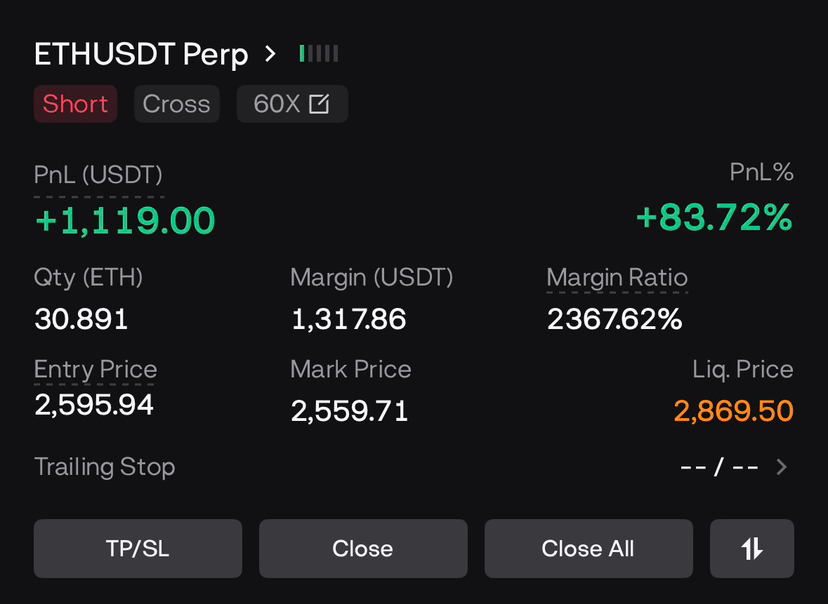The width and height of the screenshot is (828, 604).
Task: Click the Trailing Stop label
Action: (105, 467)
